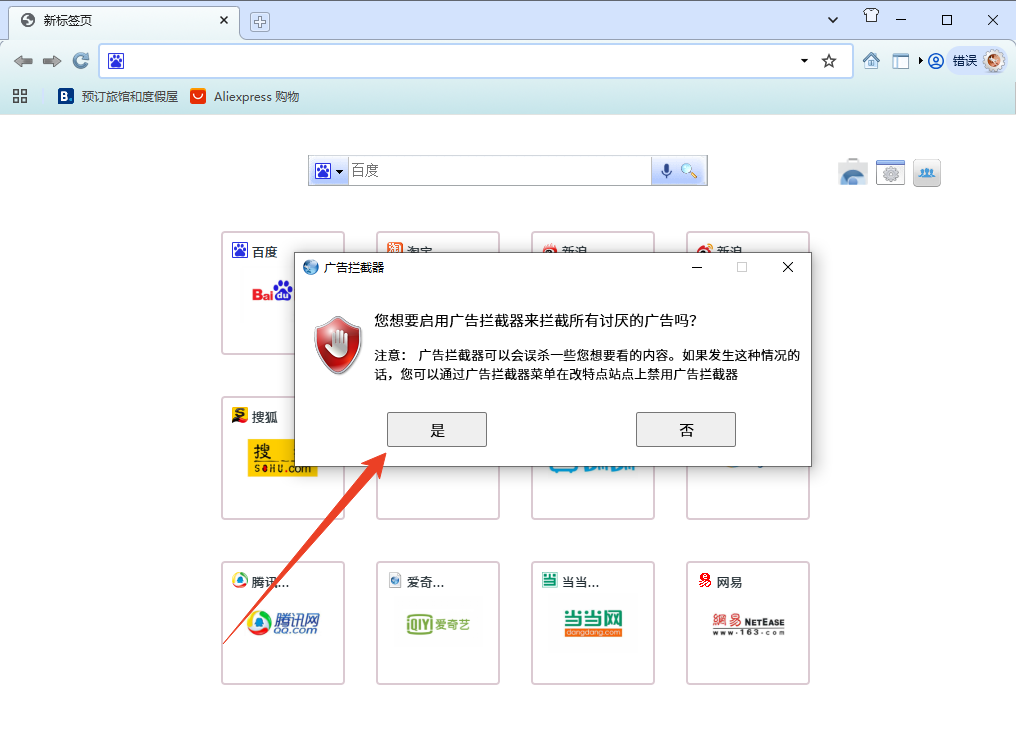Decline ad blocker with the 否 button

[x=686, y=429]
